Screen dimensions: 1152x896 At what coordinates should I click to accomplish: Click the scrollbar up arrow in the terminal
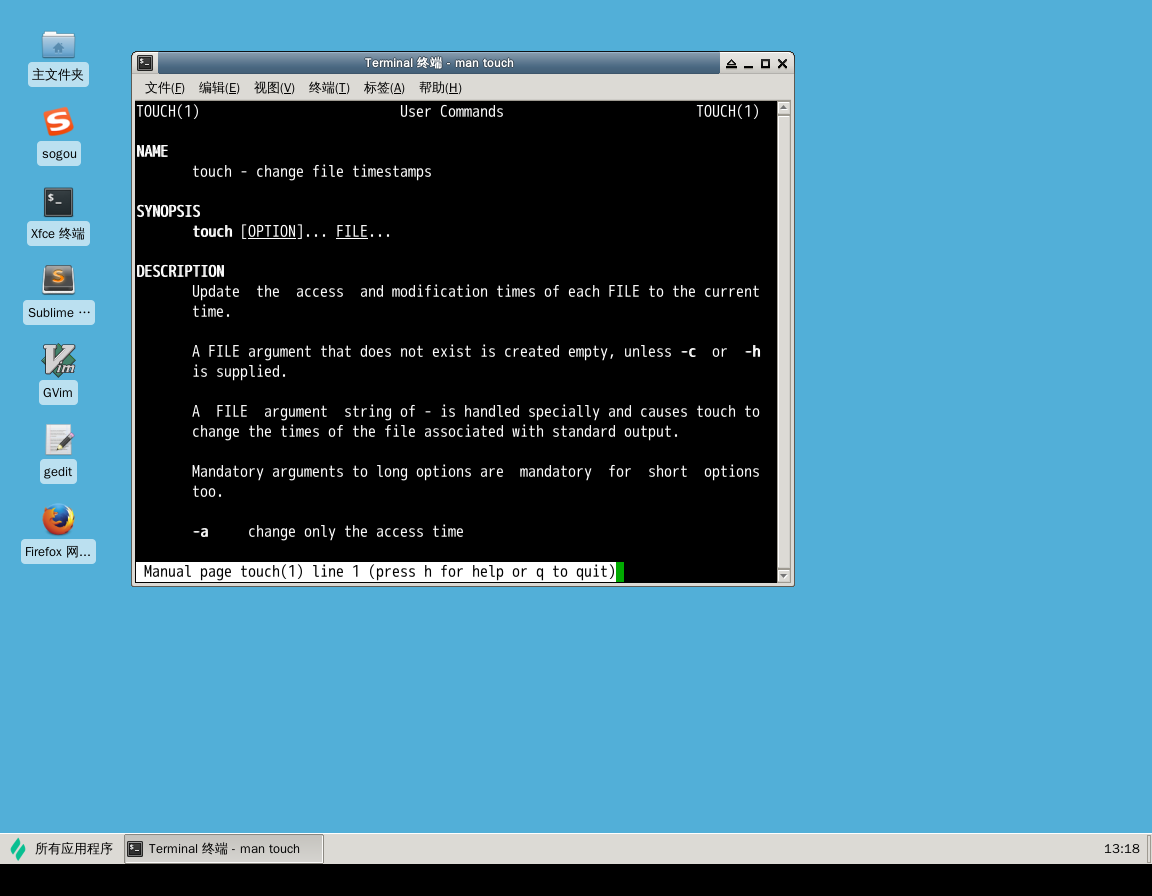[784, 108]
